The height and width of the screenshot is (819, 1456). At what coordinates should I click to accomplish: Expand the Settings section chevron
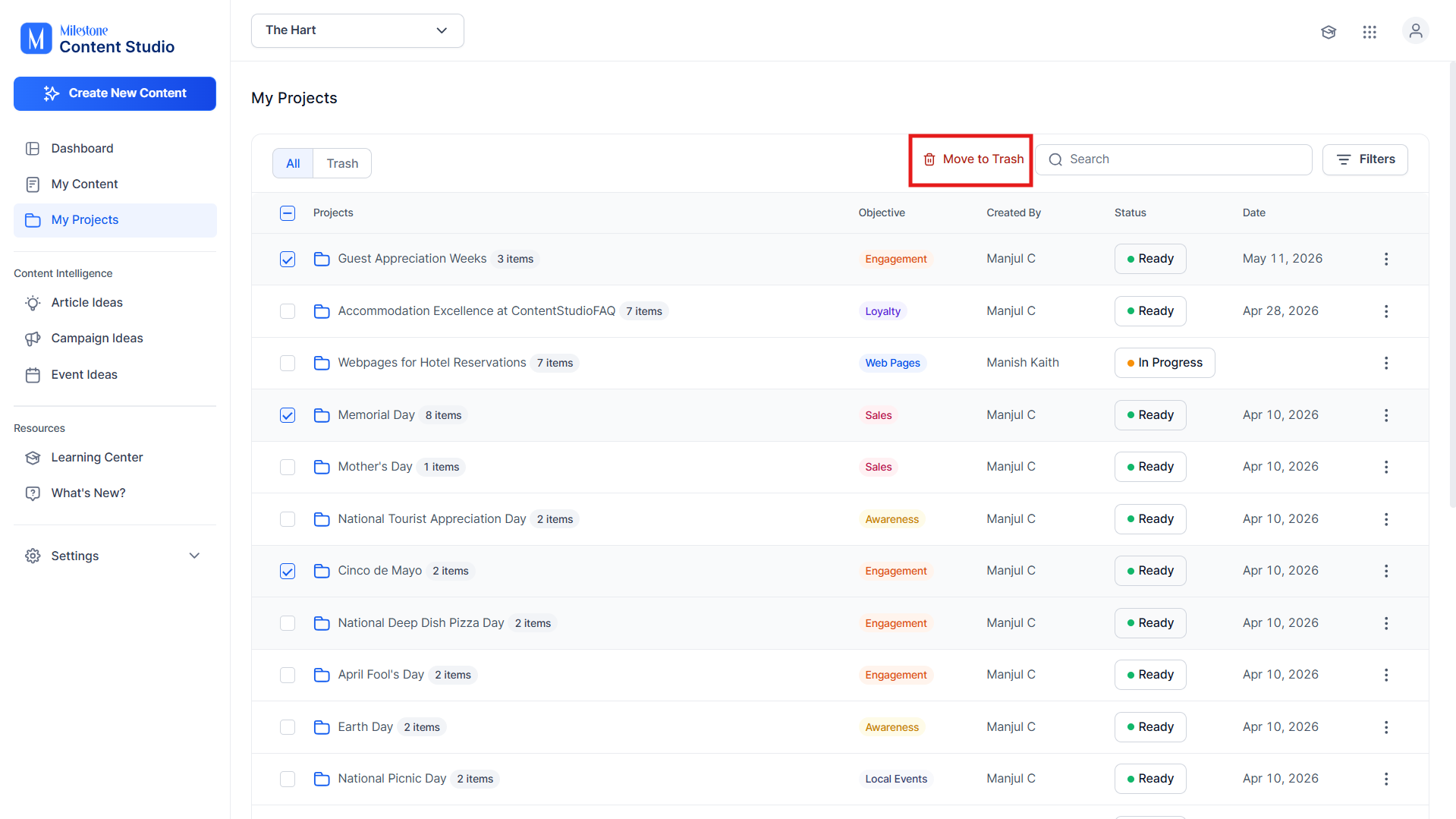pyautogui.click(x=194, y=556)
